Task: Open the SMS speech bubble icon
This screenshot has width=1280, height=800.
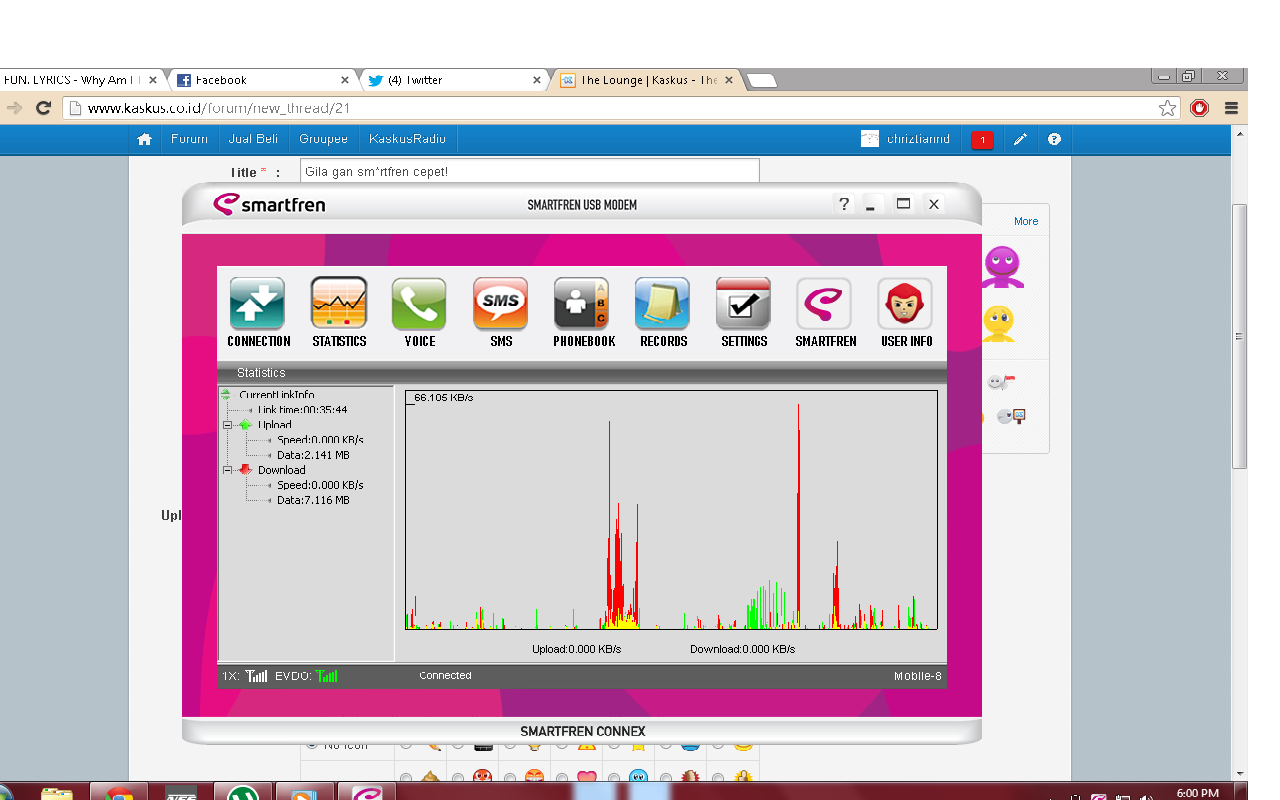Action: coord(501,304)
